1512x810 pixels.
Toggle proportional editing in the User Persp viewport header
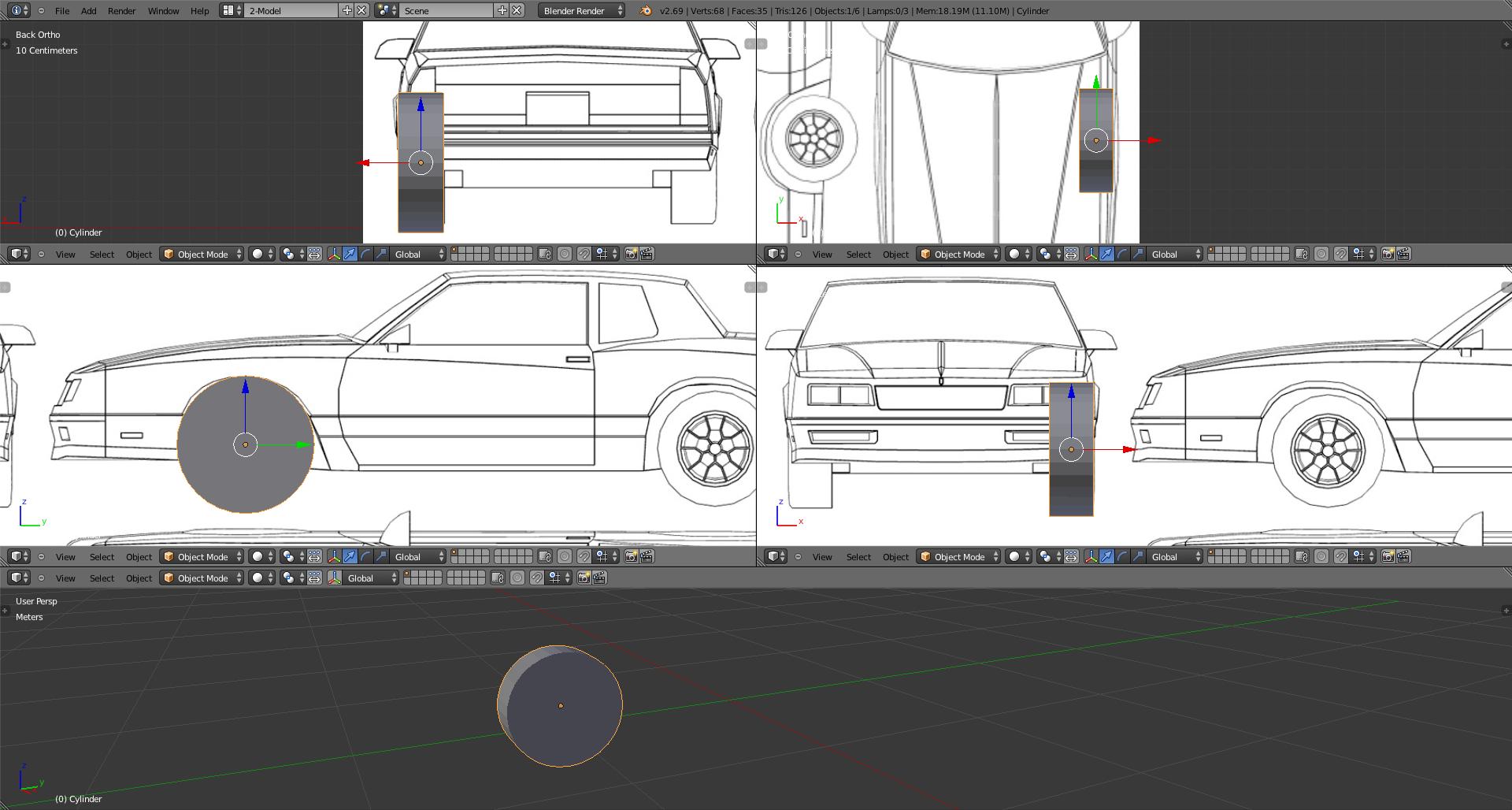[x=517, y=578]
